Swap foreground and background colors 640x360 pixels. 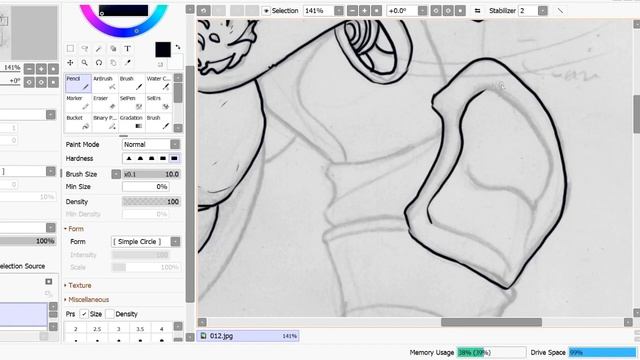pos(178,47)
